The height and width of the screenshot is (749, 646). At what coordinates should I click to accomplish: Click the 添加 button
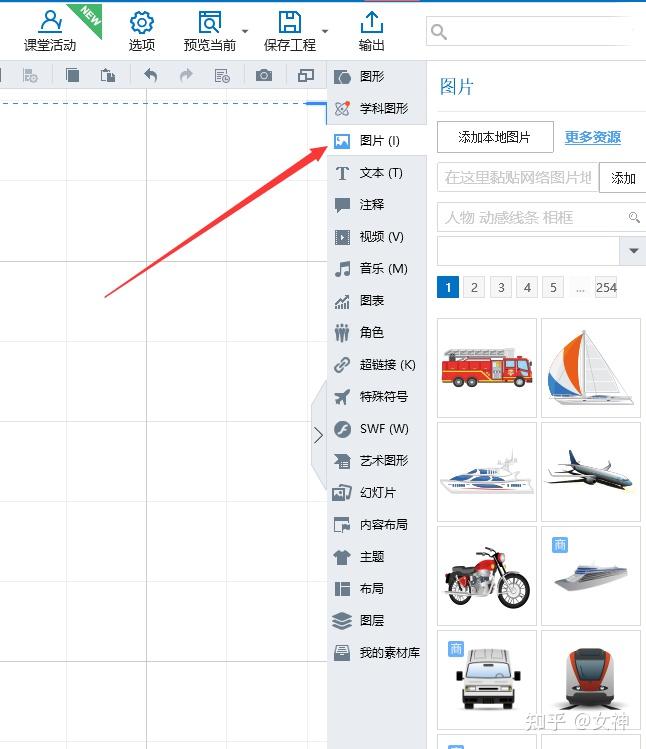[623, 178]
